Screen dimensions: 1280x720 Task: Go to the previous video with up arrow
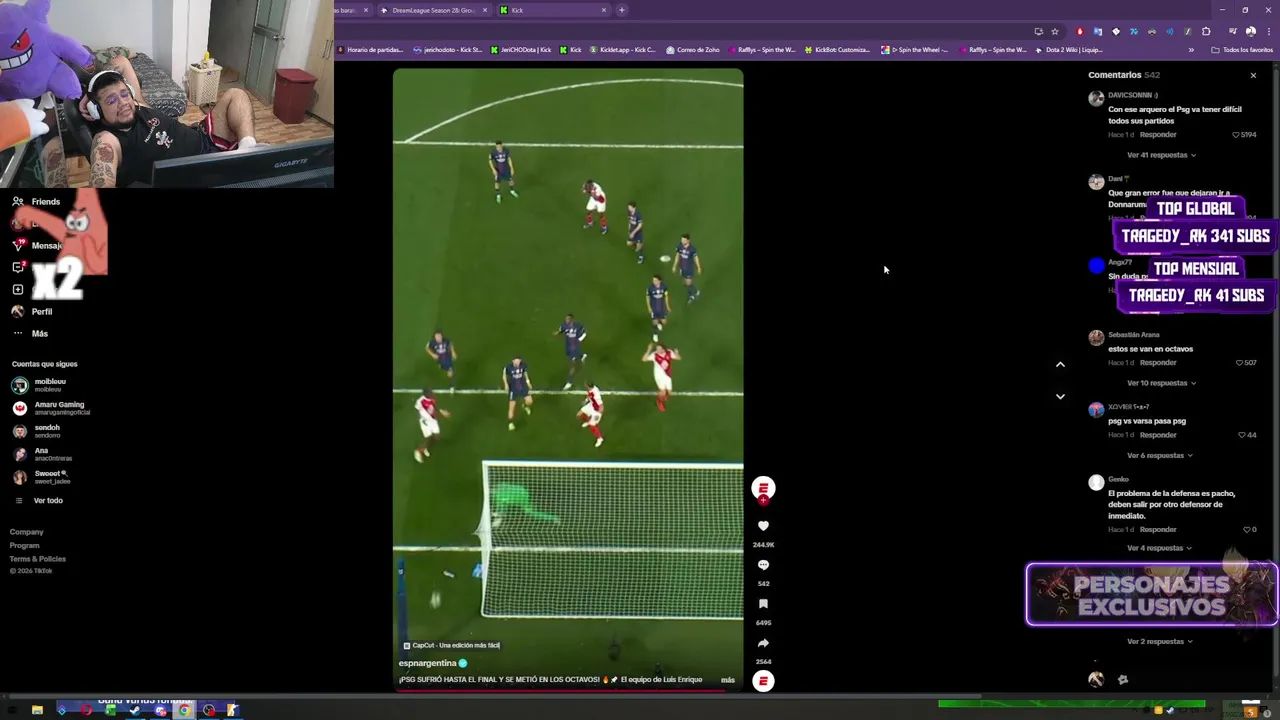1060,364
